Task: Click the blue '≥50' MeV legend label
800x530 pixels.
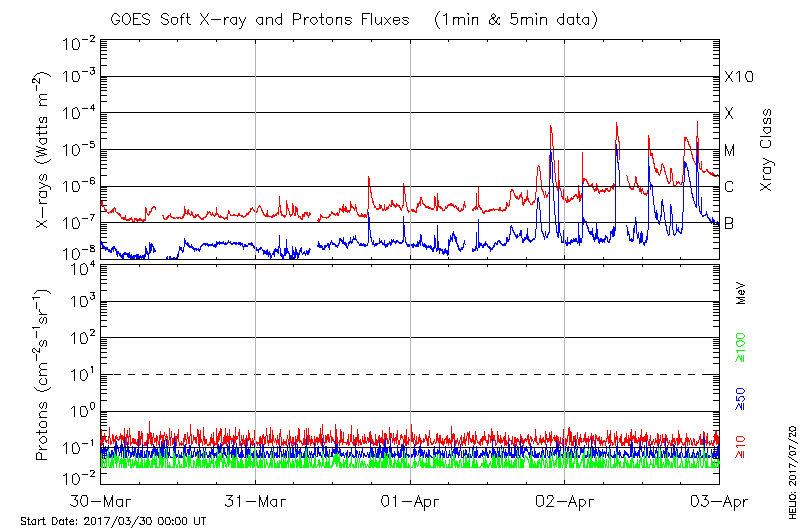Action: pyautogui.click(x=741, y=398)
